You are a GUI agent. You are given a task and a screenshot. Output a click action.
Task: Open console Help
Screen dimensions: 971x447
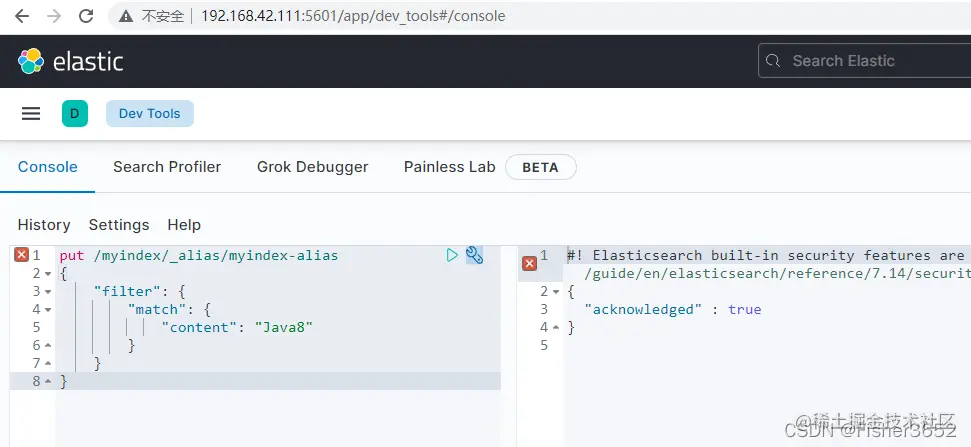(184, 225)
